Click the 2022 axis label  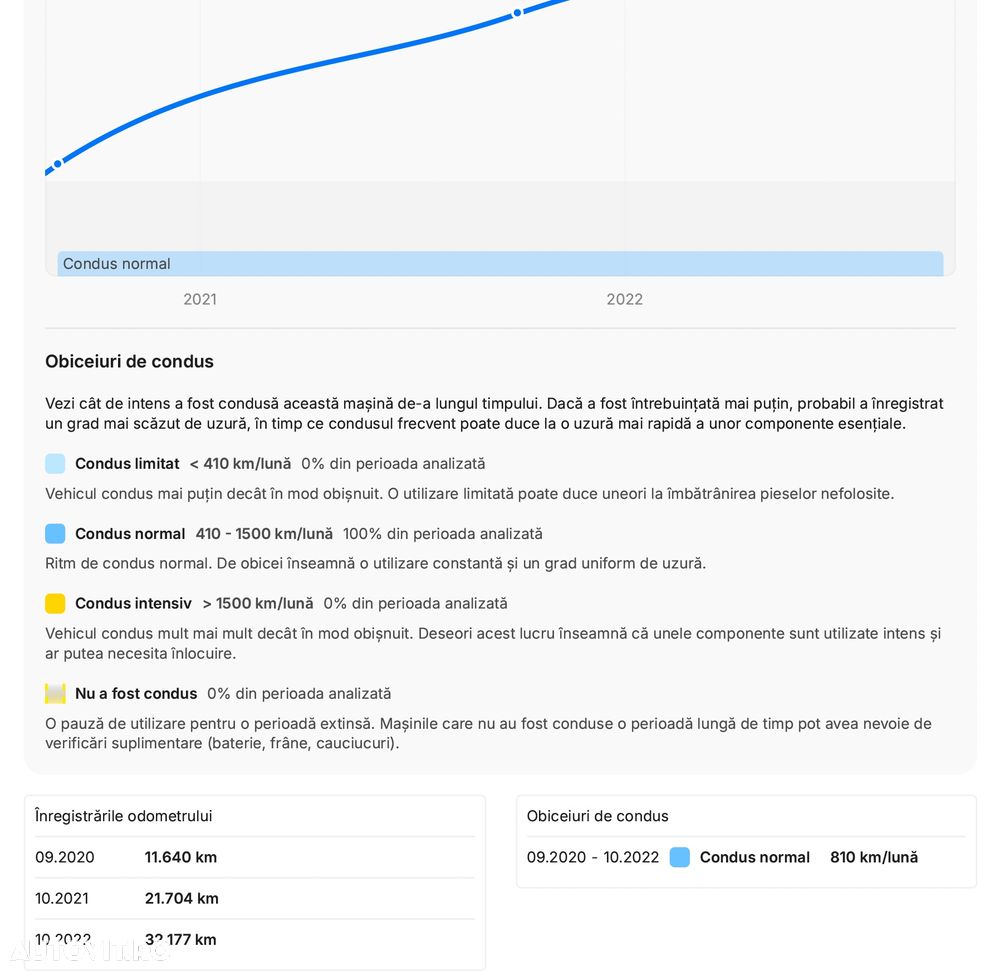pos(624,299)
